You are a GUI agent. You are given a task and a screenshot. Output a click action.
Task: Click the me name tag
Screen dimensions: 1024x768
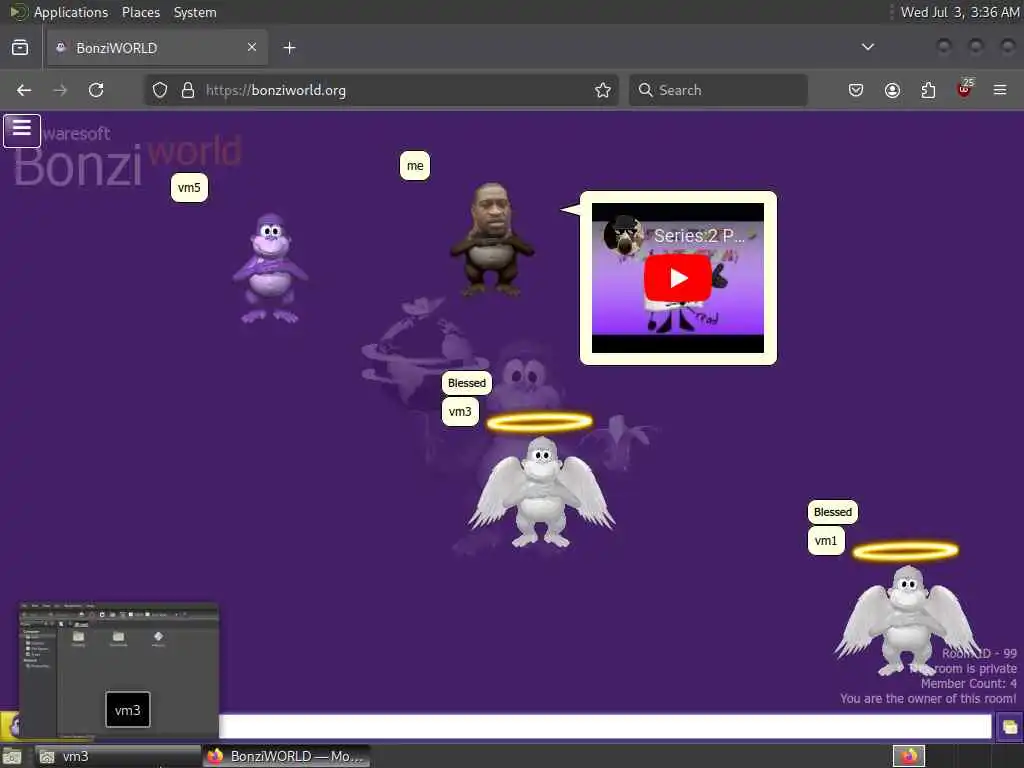[415, 166]
